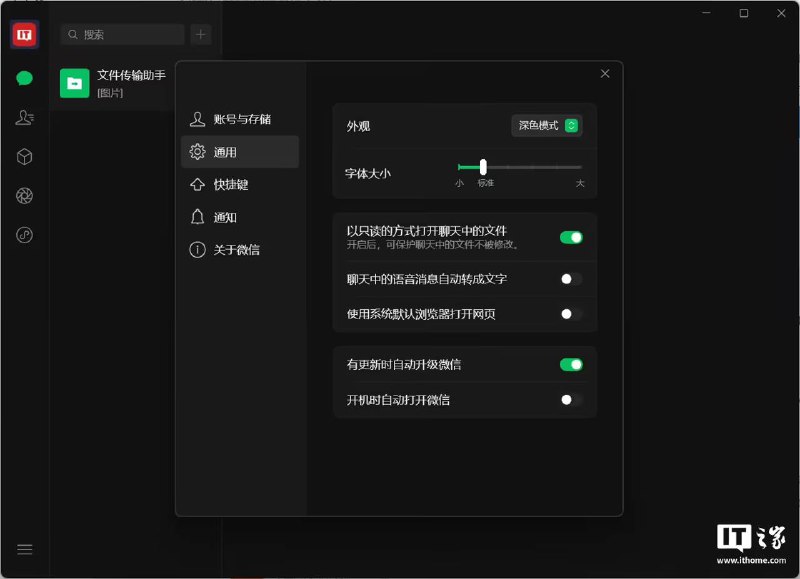Open the Contacts icon in the sidebar
The height and width of the screenshot is (579, 800).
[23, 117]
